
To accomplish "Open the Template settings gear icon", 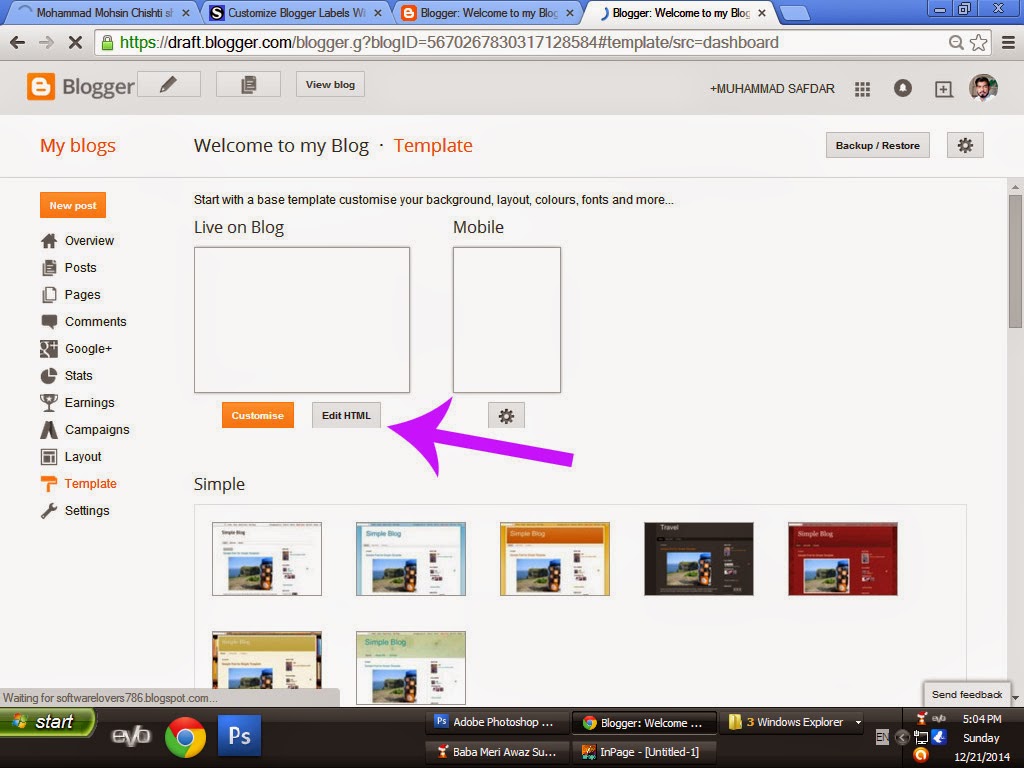I will (964, 145).
